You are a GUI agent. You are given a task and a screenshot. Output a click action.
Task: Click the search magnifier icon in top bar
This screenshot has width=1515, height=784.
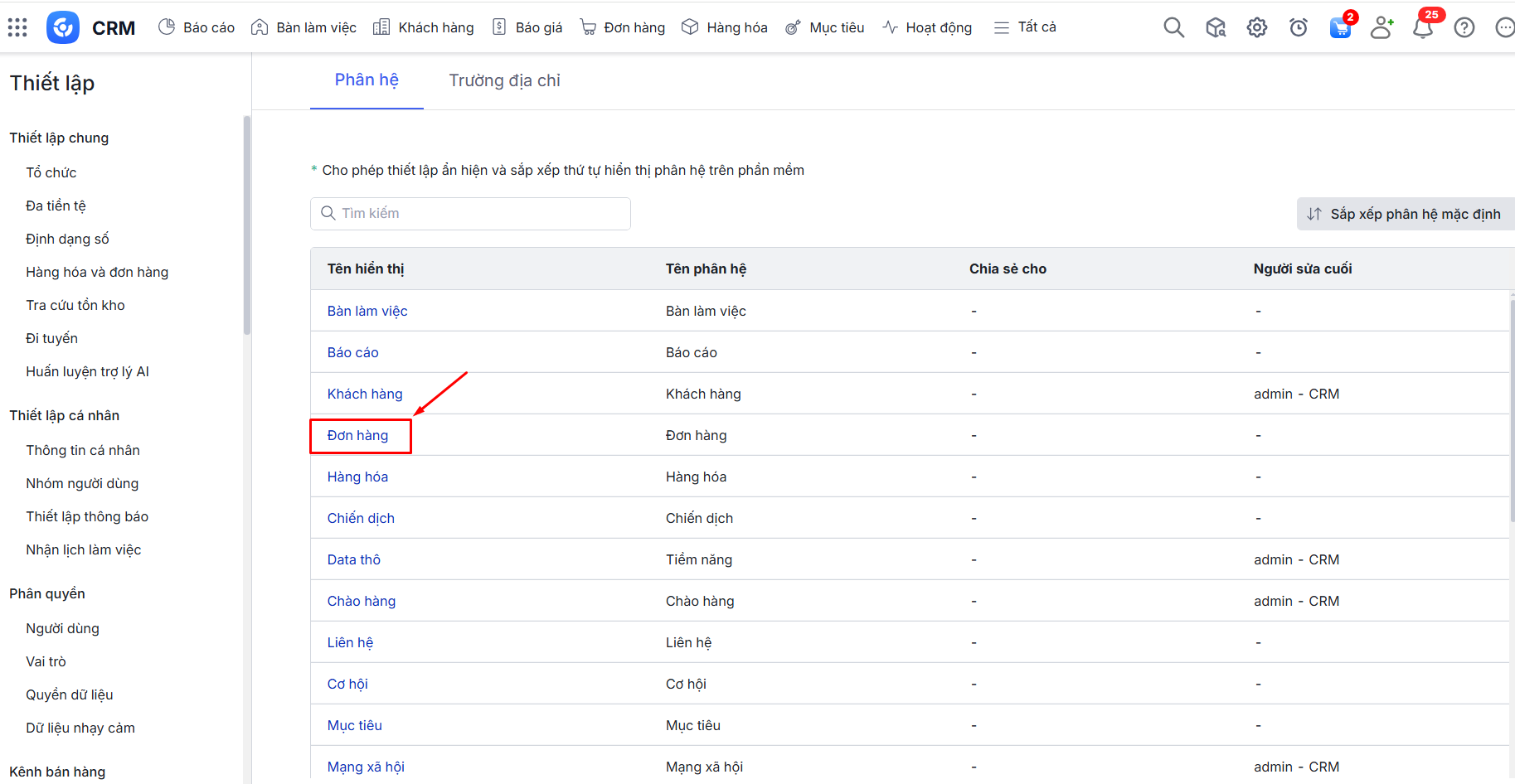[1173, 27]
